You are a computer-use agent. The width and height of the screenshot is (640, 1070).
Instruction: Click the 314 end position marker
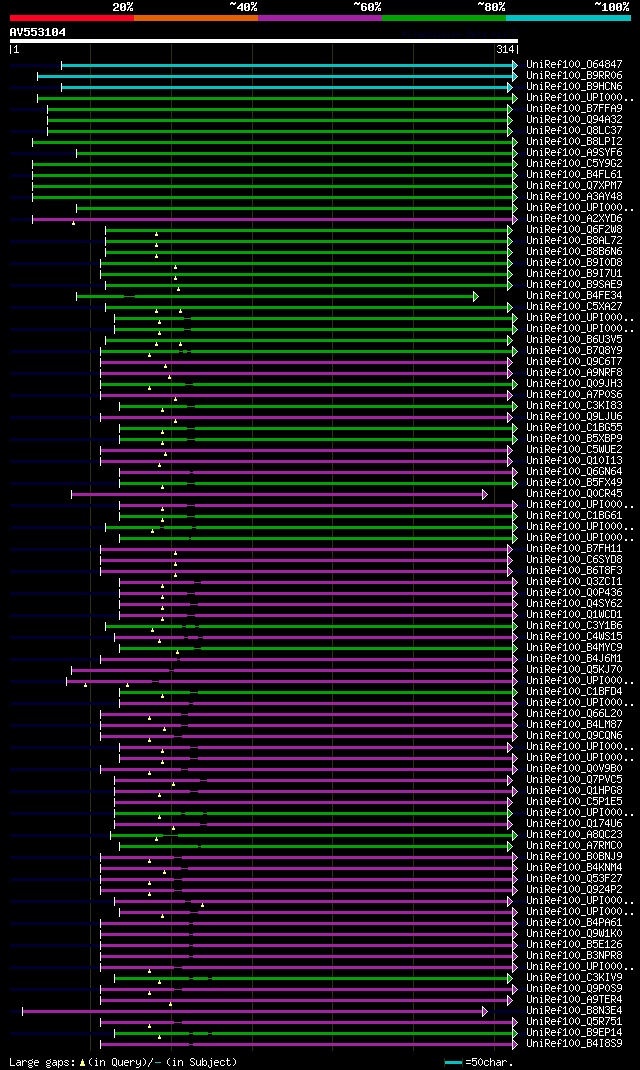[506, 49]
